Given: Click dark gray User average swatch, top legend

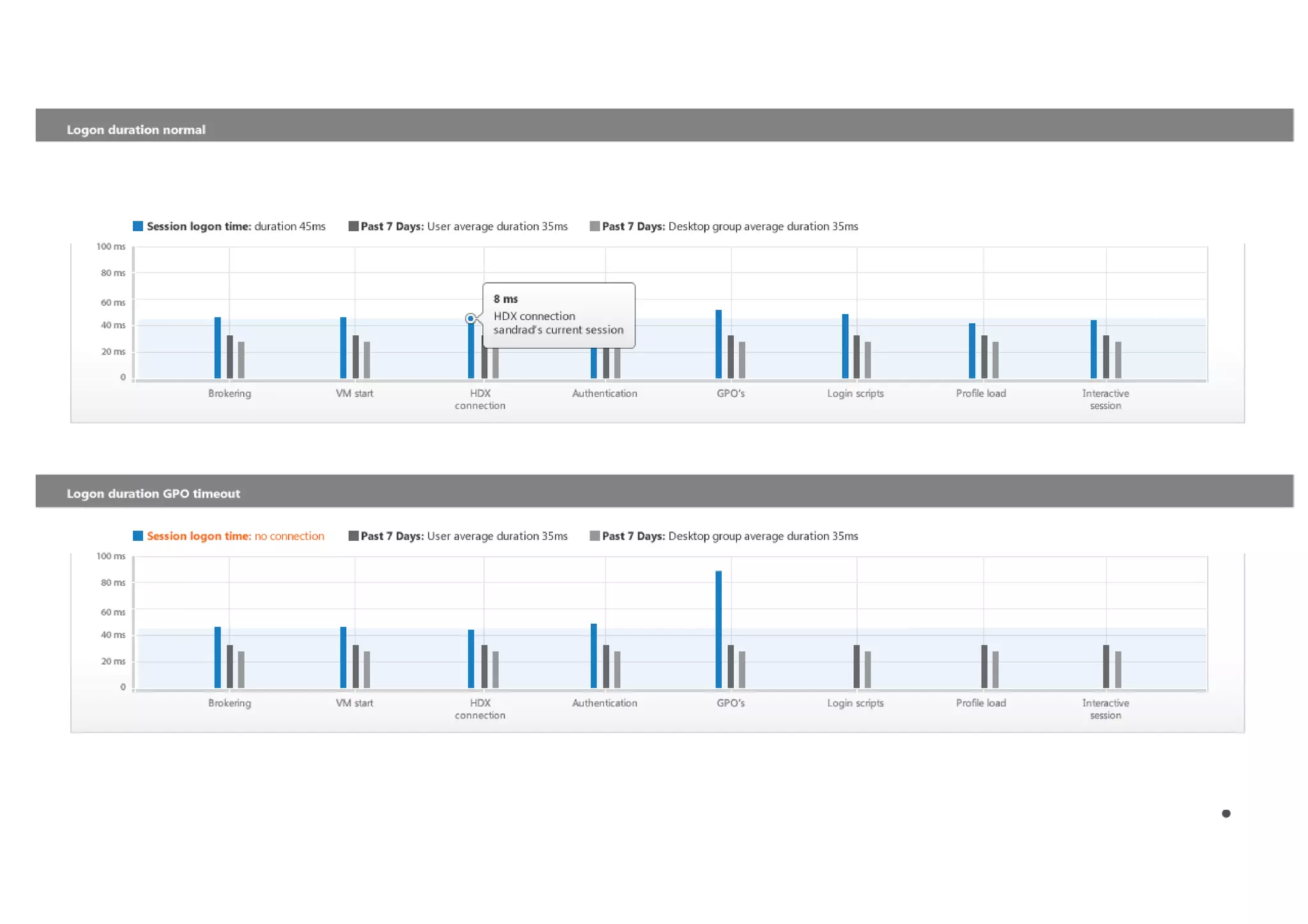Looking at the screenshot, I should pyautogui.click(x=353, y=226).
